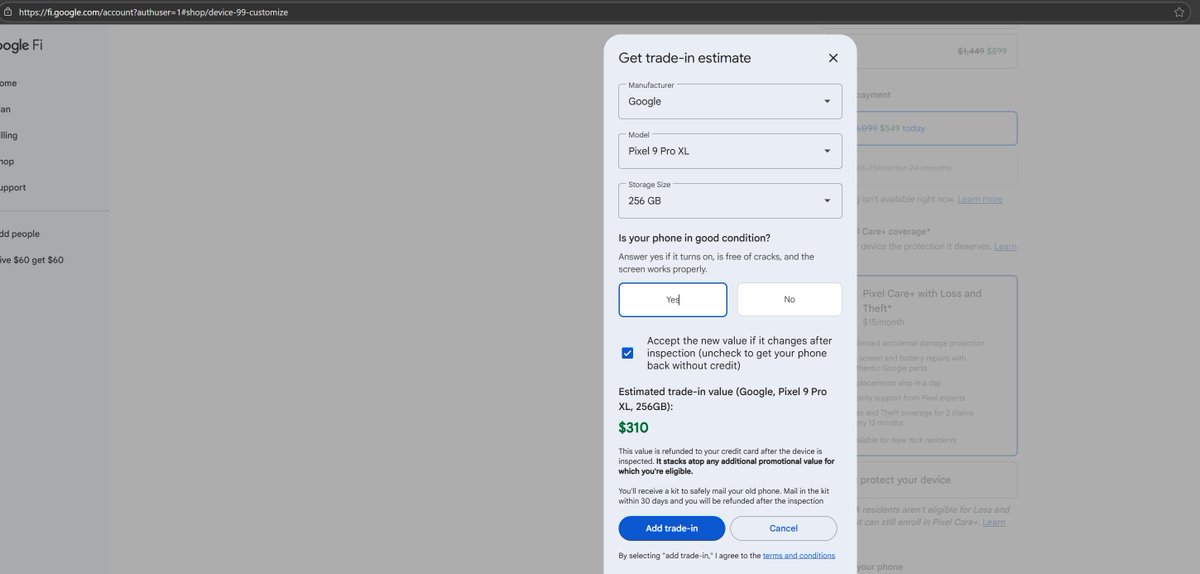This screenshot has height=574, width=1200.
Task: Open Support in the Google Fi sidebar
Action: (x=12, y=187)
